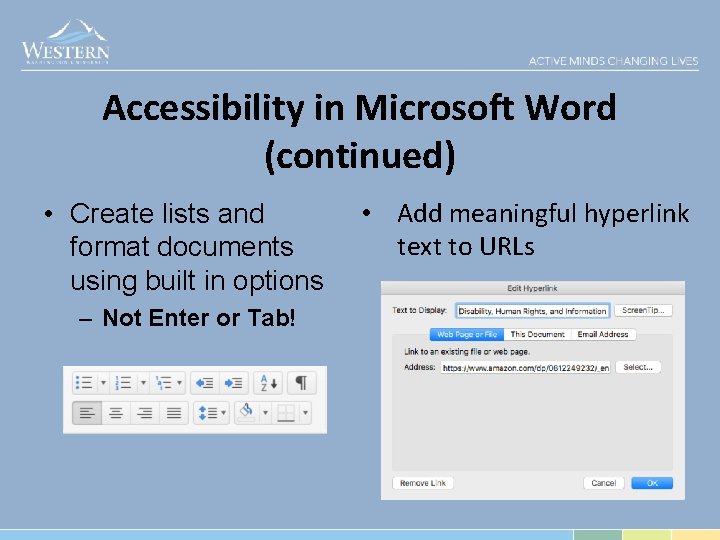Increase indent with right arrow icon
The height and width of the screenshot is (540, 720).
coord(234,383)
